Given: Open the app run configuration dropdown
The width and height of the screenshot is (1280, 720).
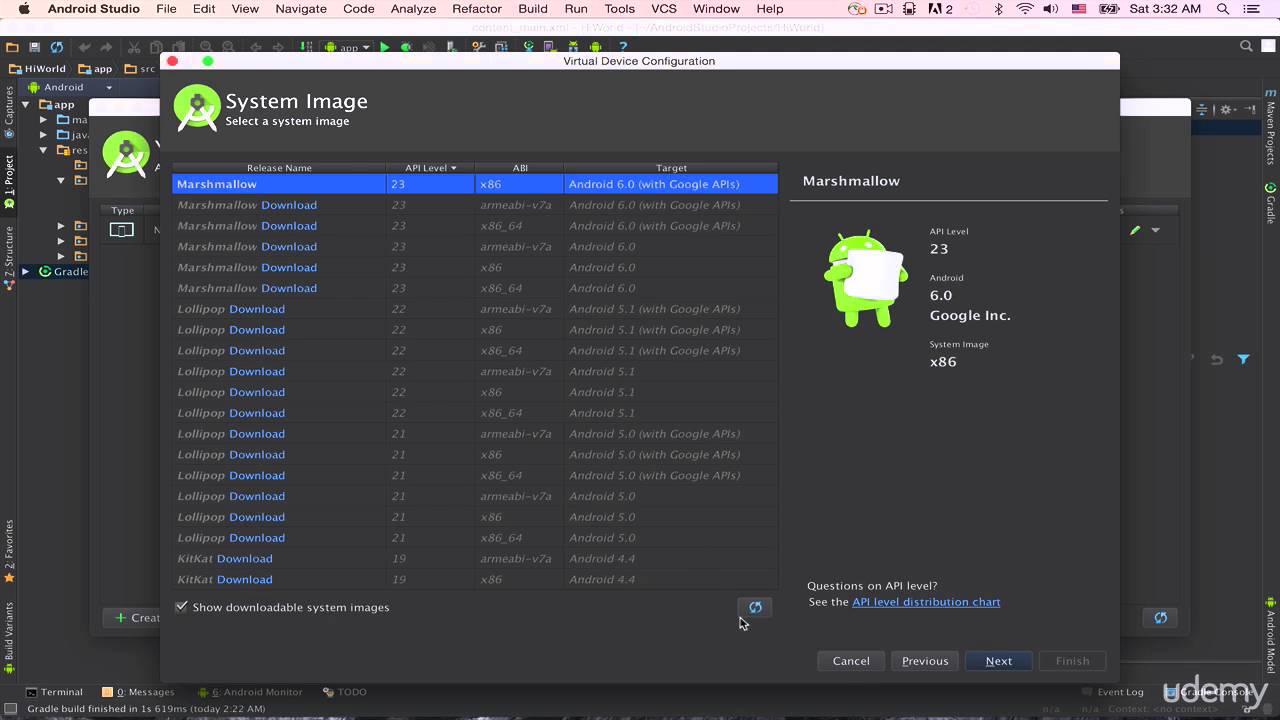Looking at the screenshot, I should click(347, 47).
